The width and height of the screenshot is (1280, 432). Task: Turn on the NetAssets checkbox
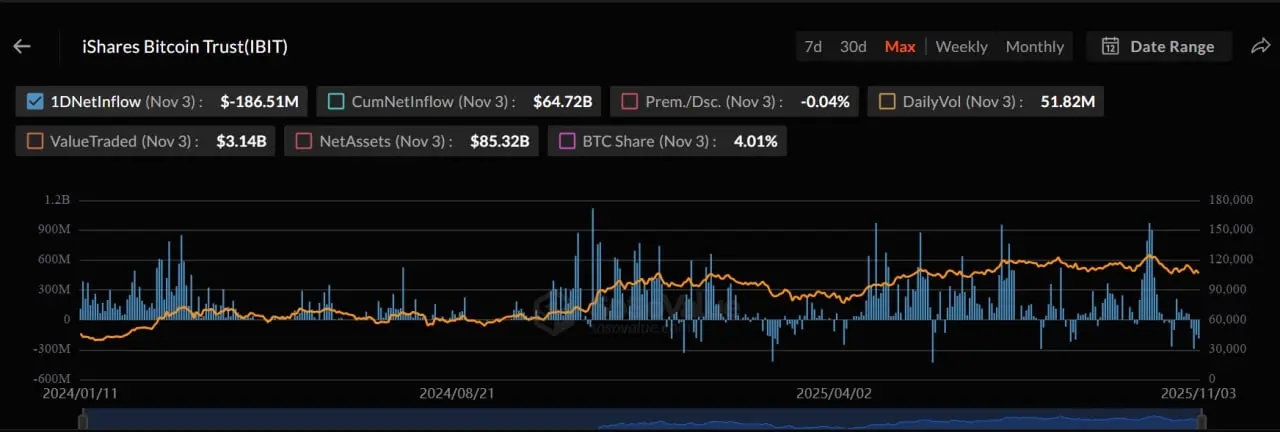pyautogui.click(x=304, y=141)
